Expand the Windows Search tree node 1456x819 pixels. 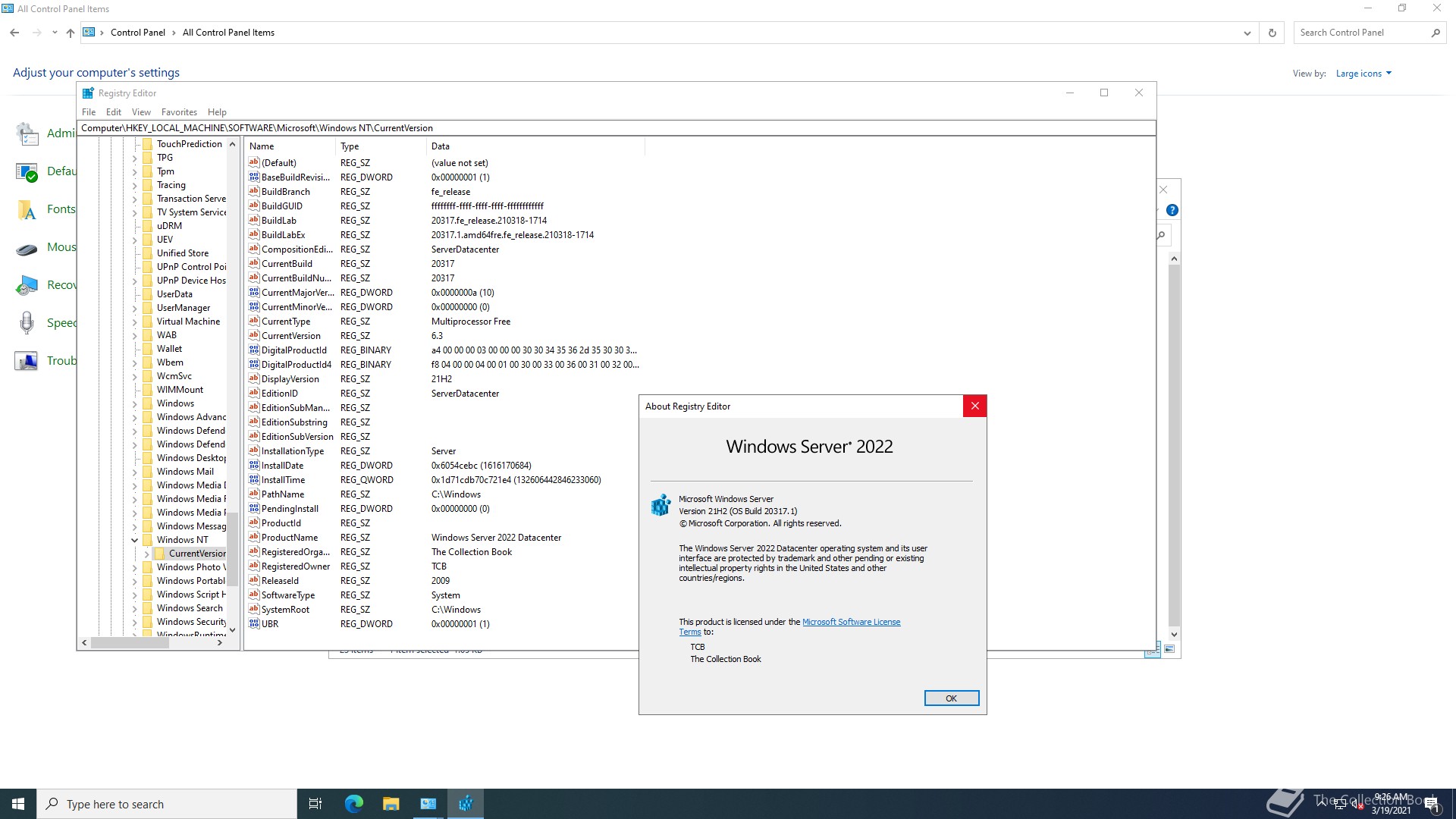pyautogui.click(x=135, y=608)
